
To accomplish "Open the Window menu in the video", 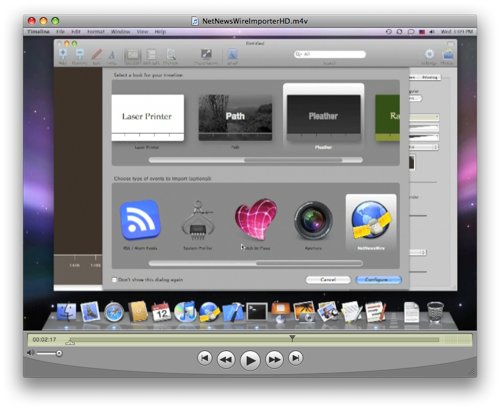I will (120, 32).
